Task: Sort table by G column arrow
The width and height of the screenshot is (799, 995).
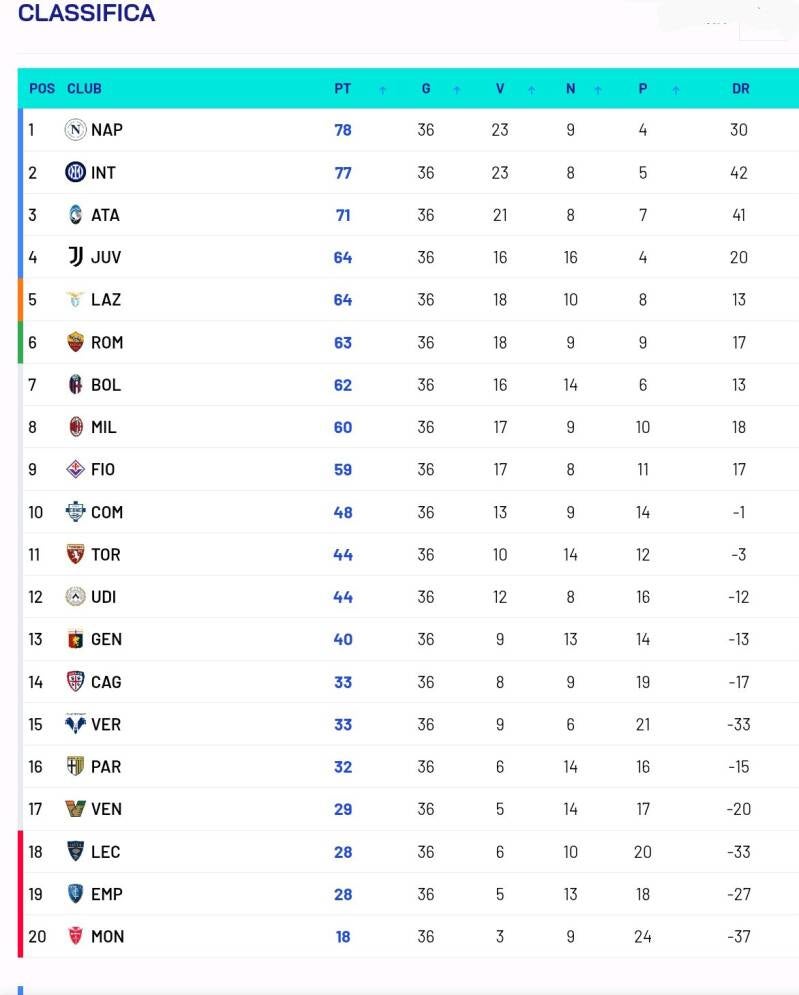Action: (x=457, y=90)
